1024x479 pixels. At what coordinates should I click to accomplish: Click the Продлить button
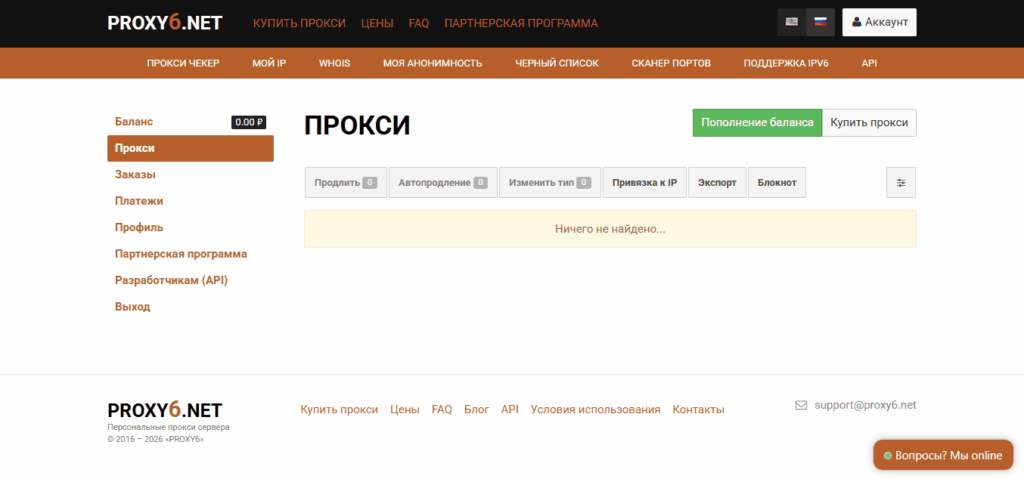pos(345,182)
